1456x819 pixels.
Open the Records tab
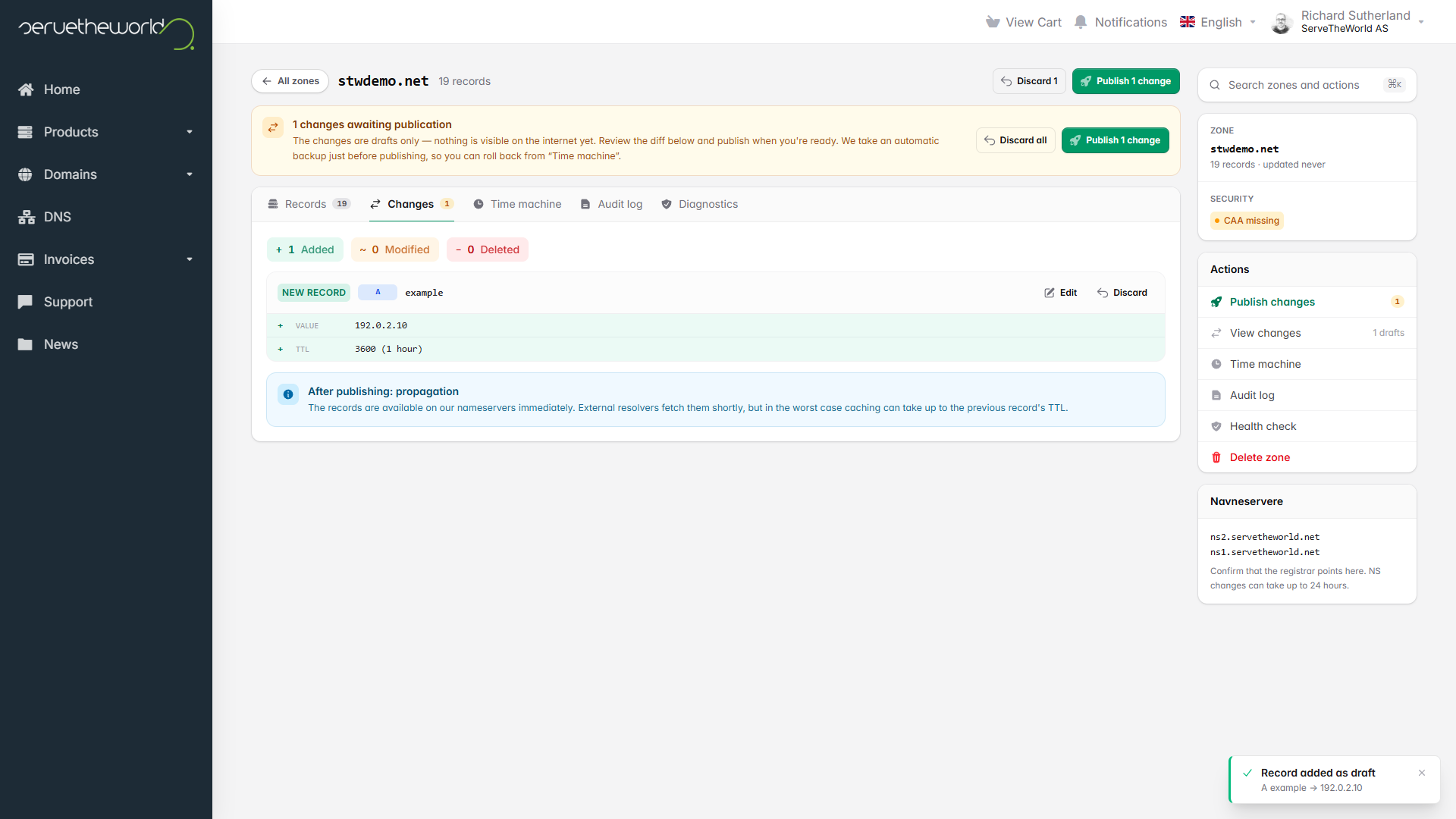pos(309,204)
